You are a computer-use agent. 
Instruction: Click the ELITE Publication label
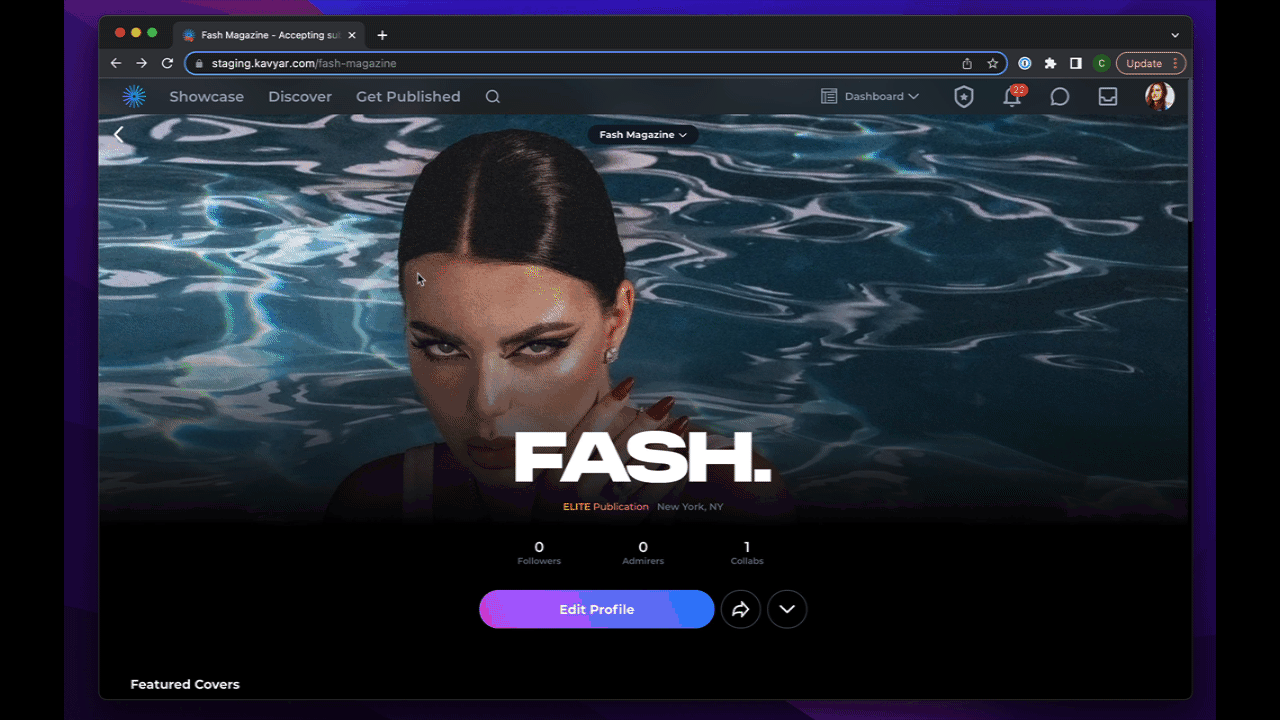tap(606, 507)
